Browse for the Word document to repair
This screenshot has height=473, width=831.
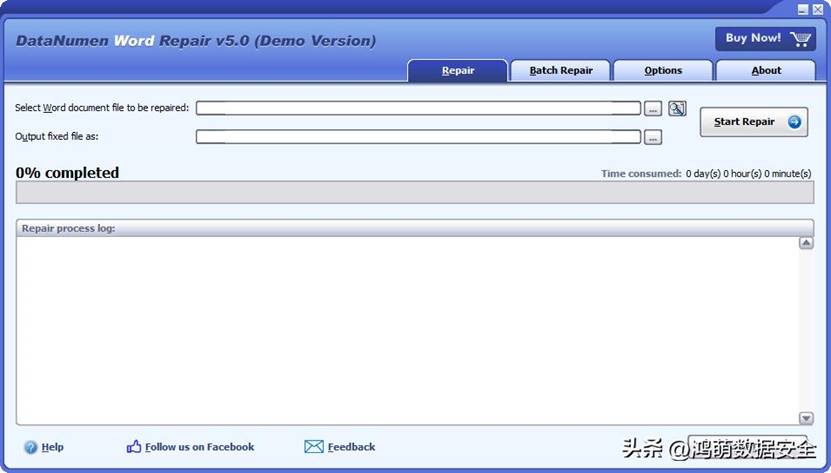coord(653,109)
